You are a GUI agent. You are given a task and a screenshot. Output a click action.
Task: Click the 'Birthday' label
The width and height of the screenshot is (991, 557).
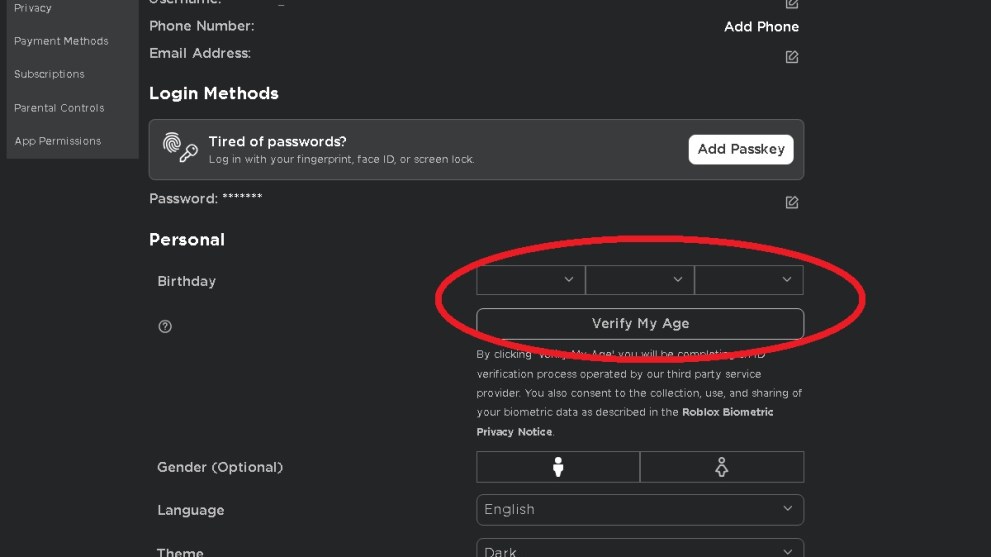186,281
